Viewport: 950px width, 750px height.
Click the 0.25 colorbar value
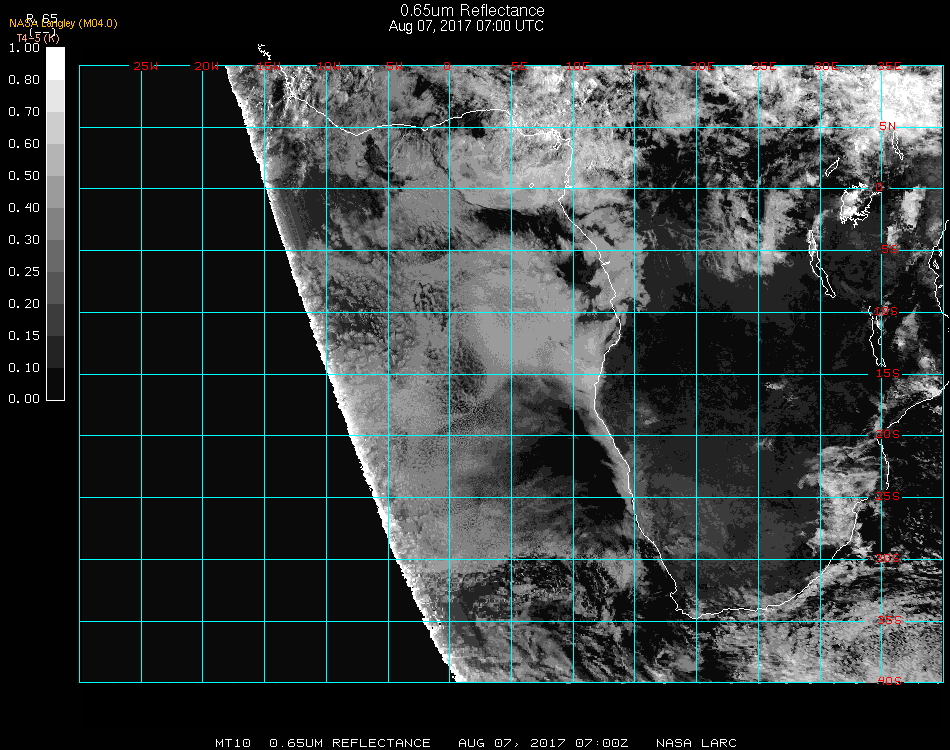tap(24, 271)
